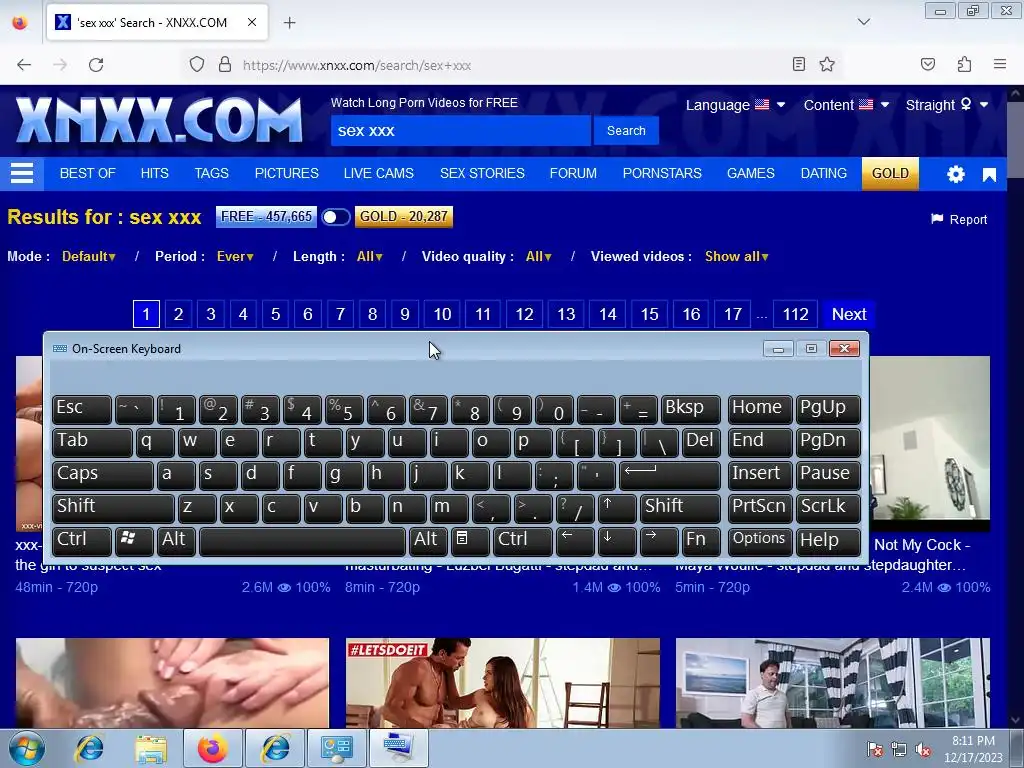Open the Windows Start button
The width and height of the screenshot is (1024, 768).
tap(27, 748)
